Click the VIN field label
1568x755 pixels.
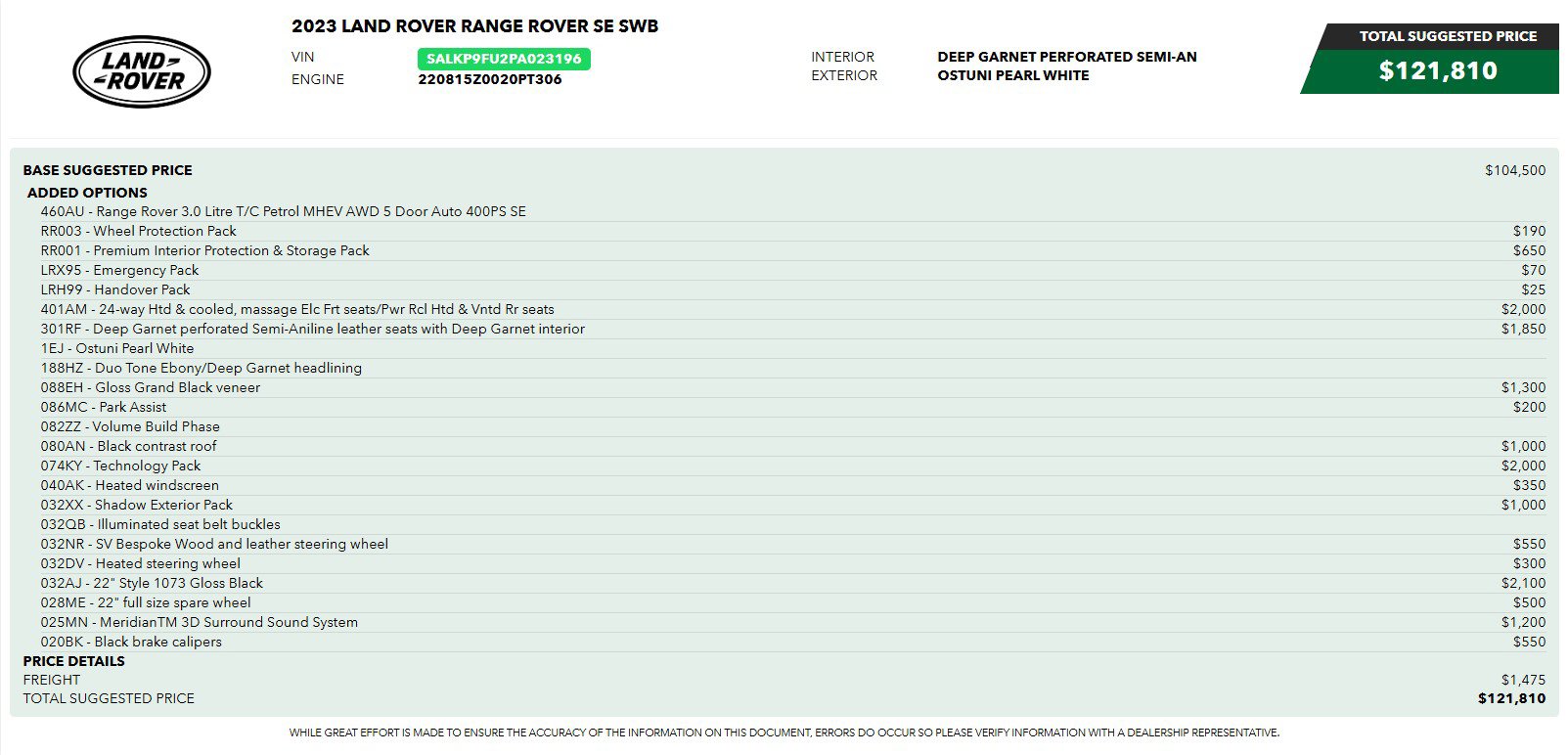303,57
